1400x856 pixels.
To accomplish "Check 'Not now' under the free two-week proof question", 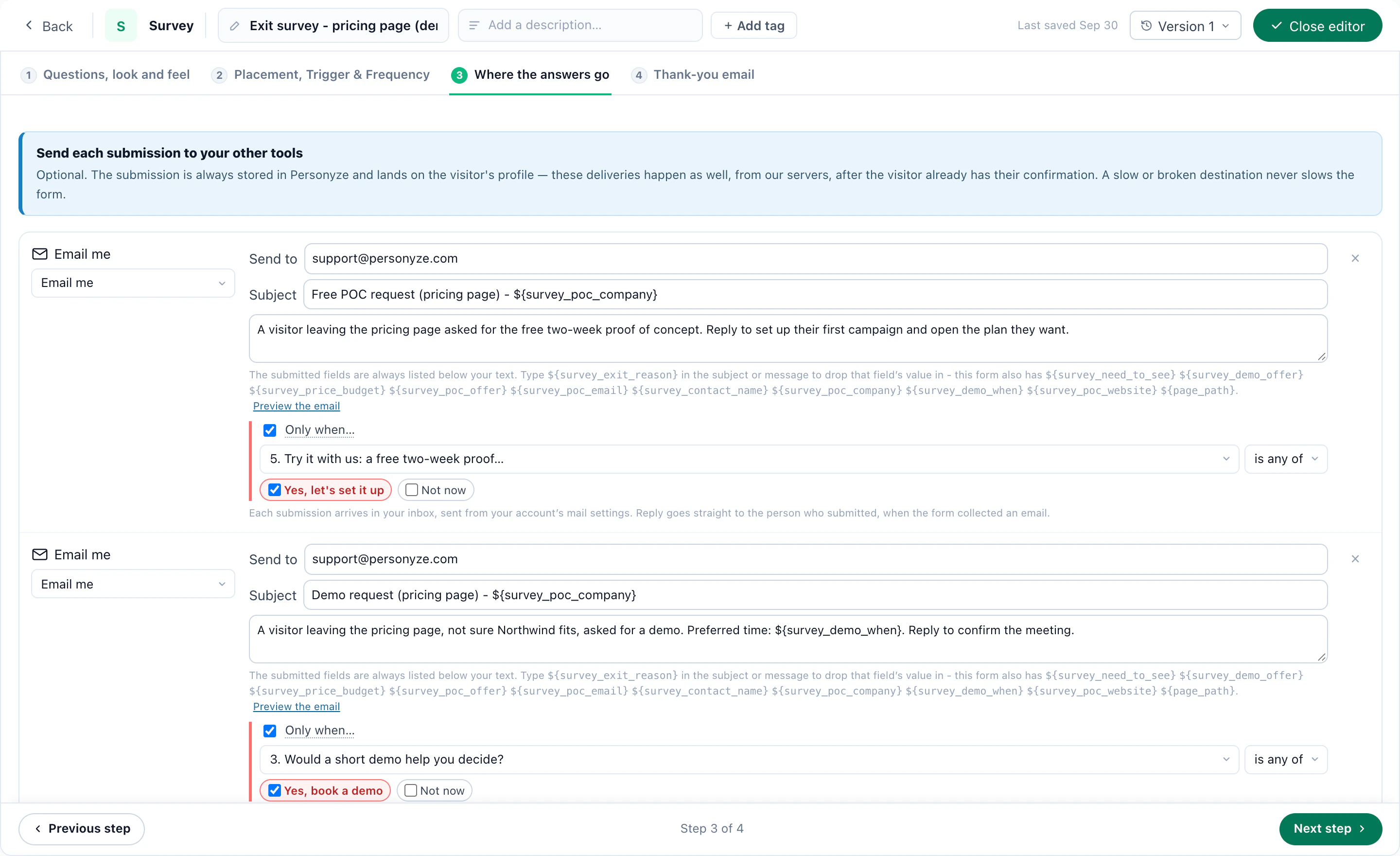I will point(412,490).
